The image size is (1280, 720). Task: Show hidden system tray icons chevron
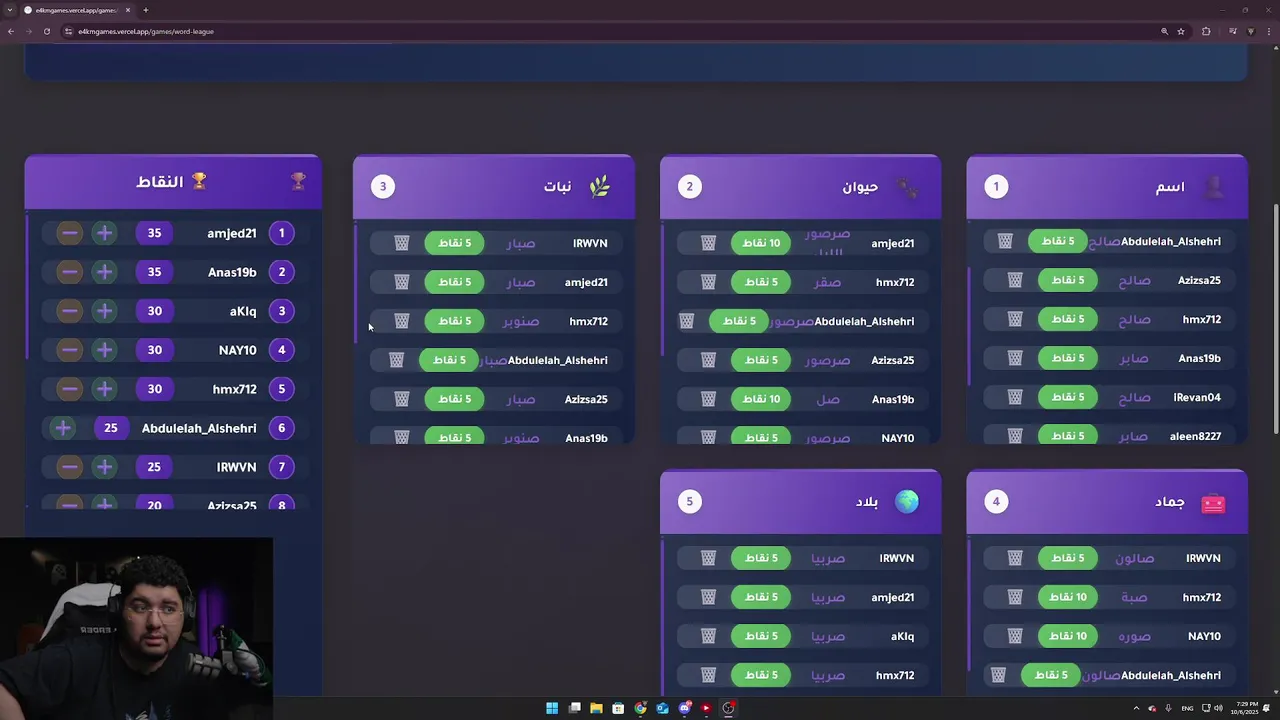pyautogui.click(x=1136, y=708)
